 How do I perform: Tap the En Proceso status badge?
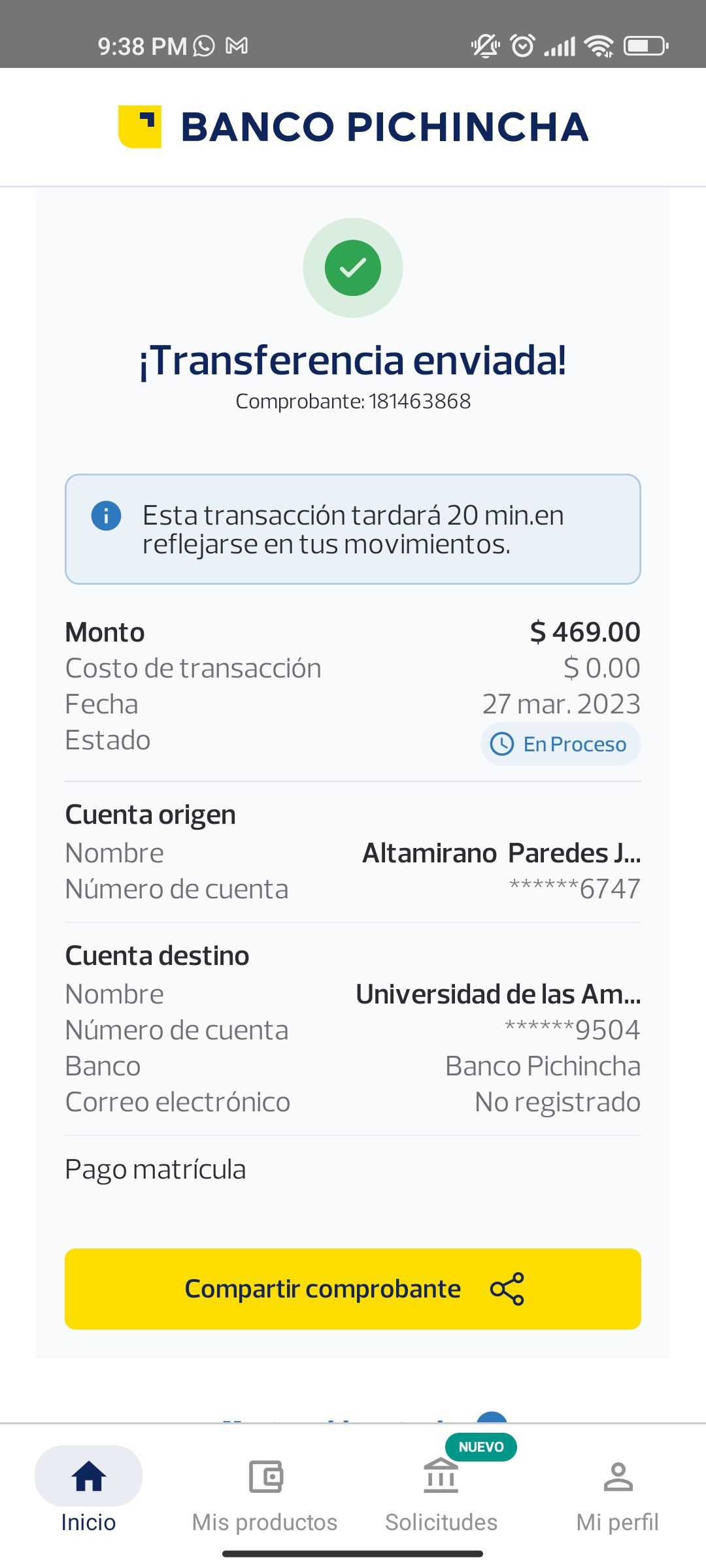pos(561,744)
